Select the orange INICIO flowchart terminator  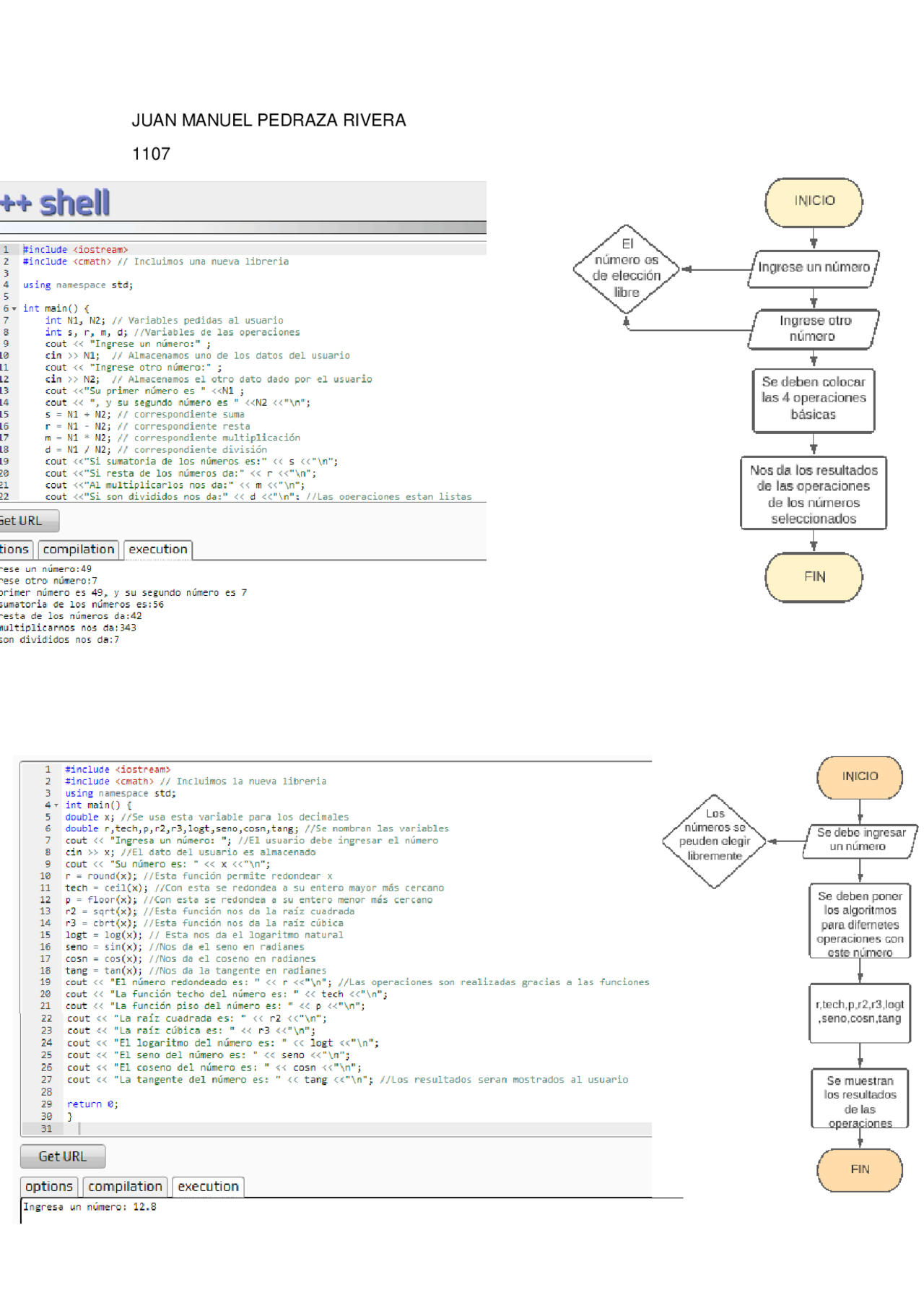(x=859, y=776)
